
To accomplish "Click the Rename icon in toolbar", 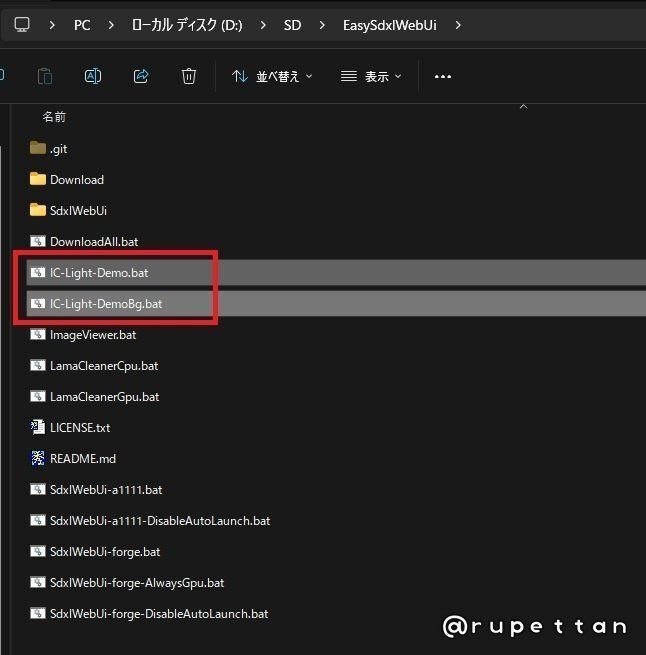I will click(x=93, y=76).
